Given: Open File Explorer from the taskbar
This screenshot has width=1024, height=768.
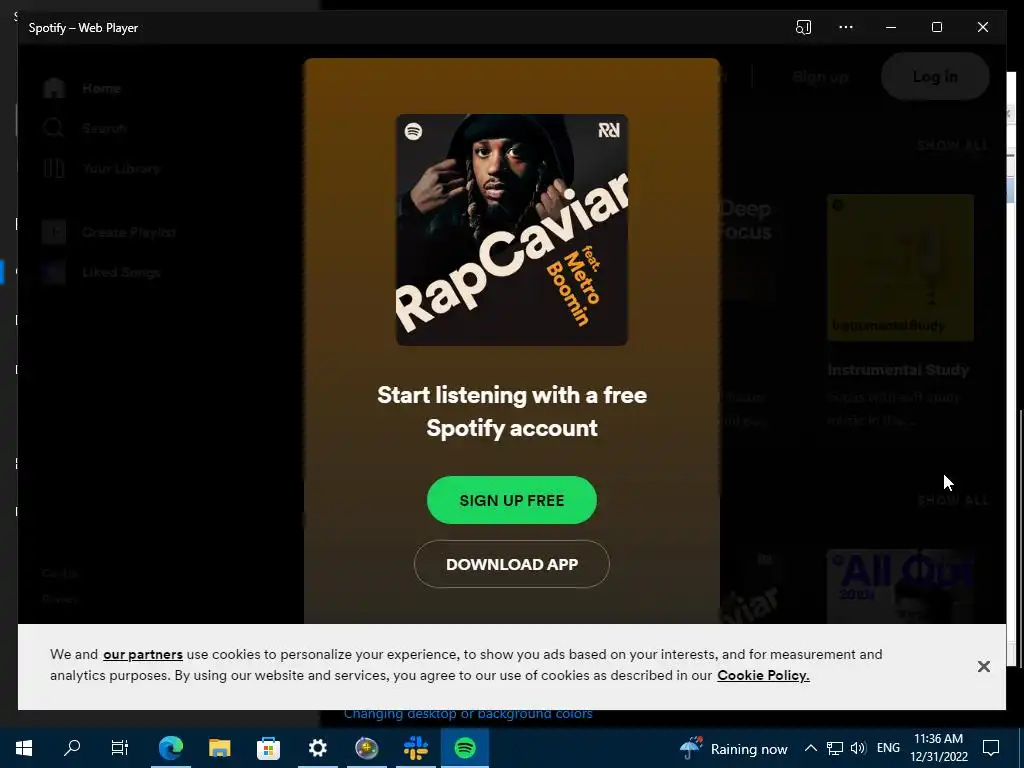Looking at the screenshot, I should 219,748.
